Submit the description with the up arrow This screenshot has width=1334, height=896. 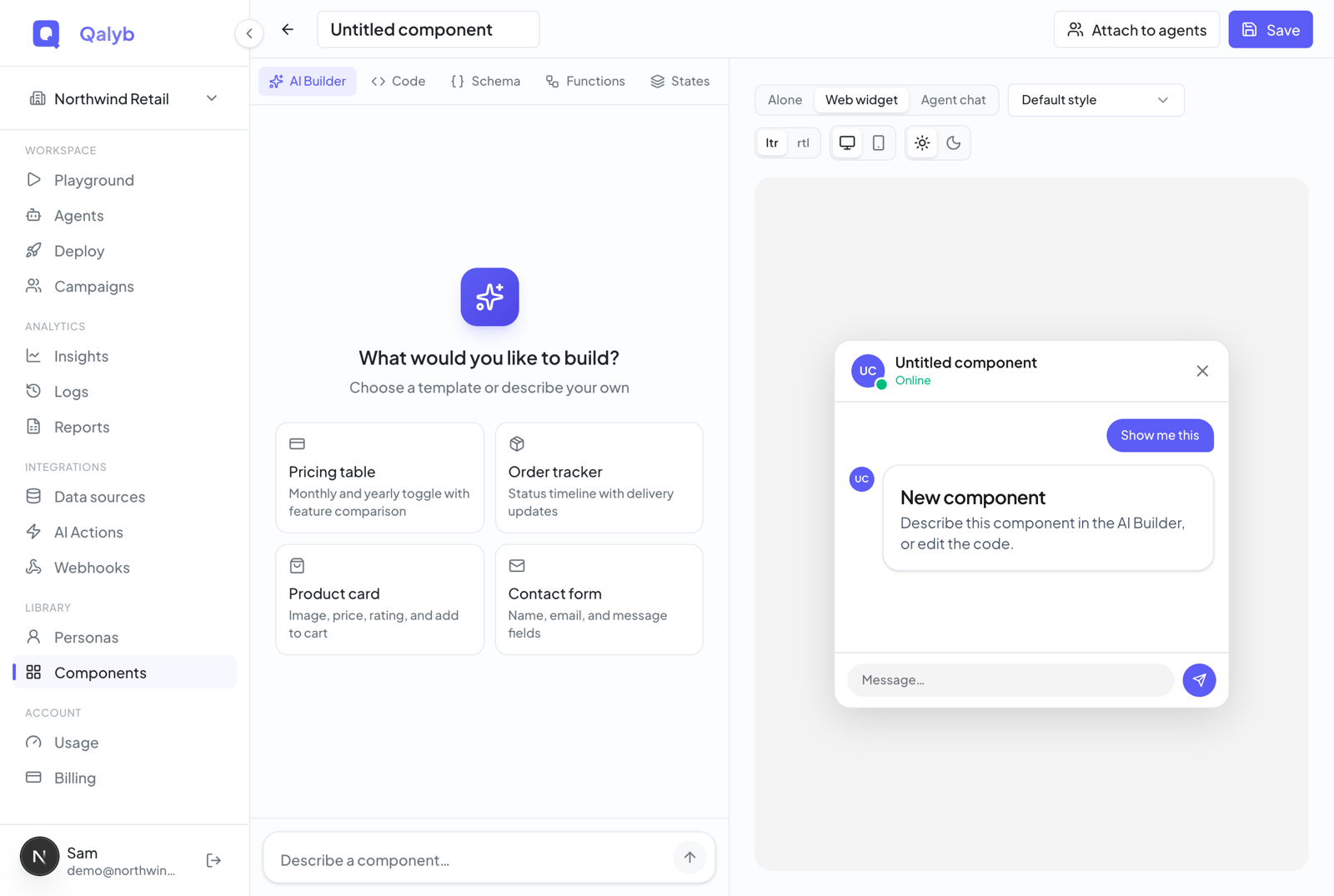[690, 858]
